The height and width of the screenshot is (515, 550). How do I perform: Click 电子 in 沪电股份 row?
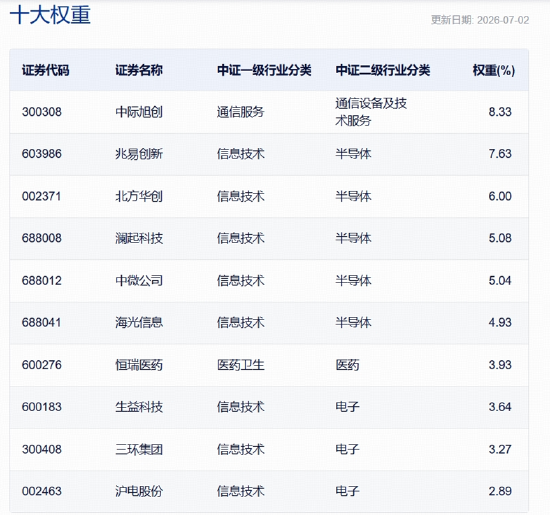[x=347, y=491]
